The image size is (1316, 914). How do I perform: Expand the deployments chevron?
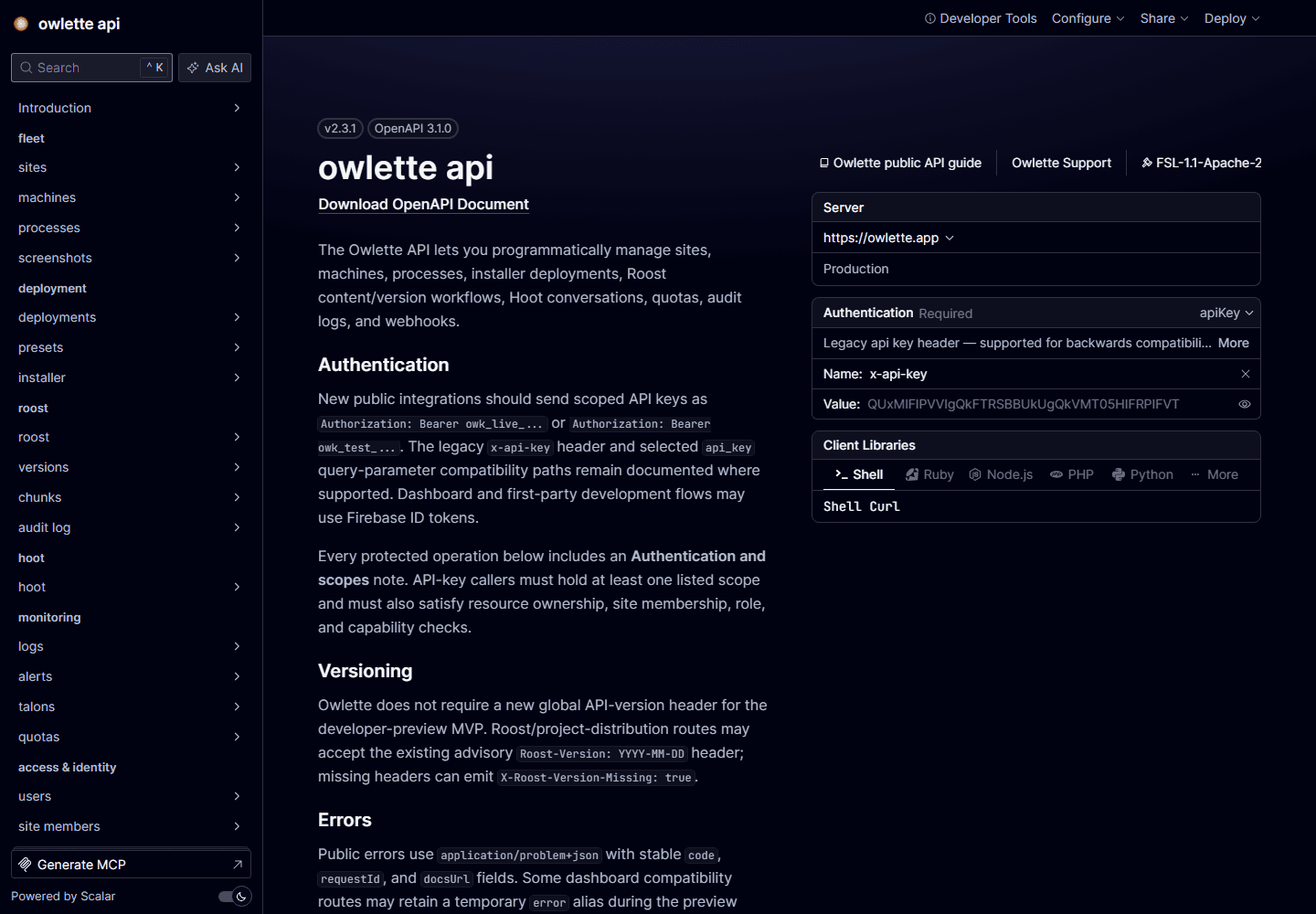coord(237,317)
